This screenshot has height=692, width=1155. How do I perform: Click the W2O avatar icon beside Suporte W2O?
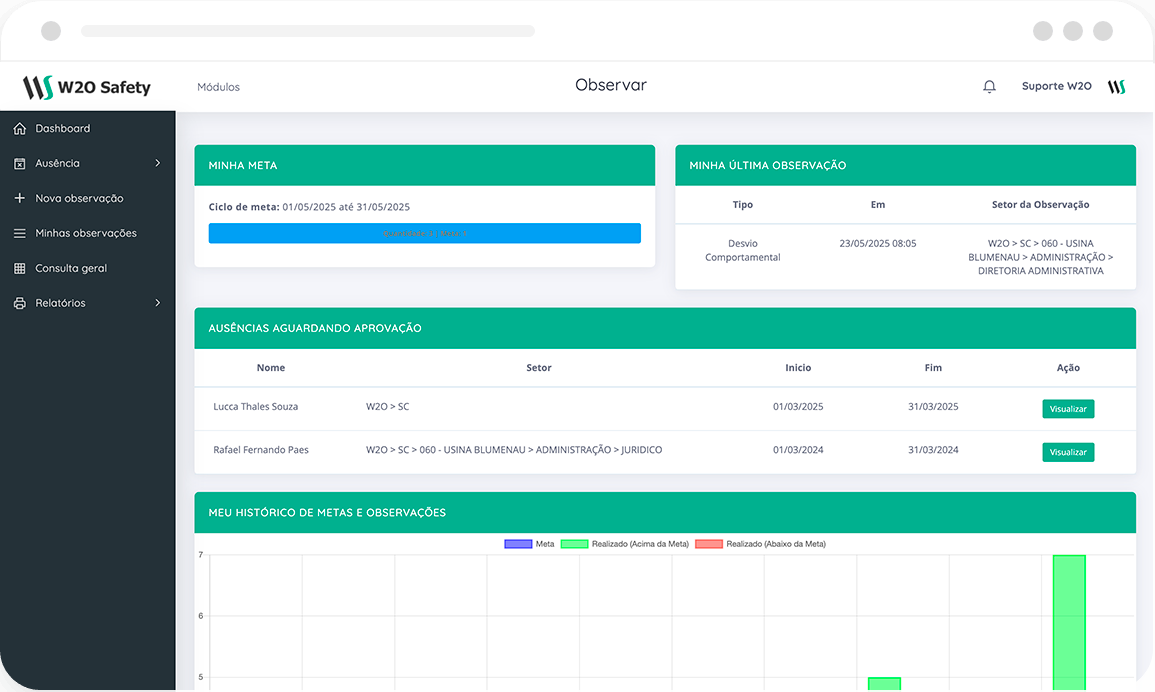[x=1116, y=87]
